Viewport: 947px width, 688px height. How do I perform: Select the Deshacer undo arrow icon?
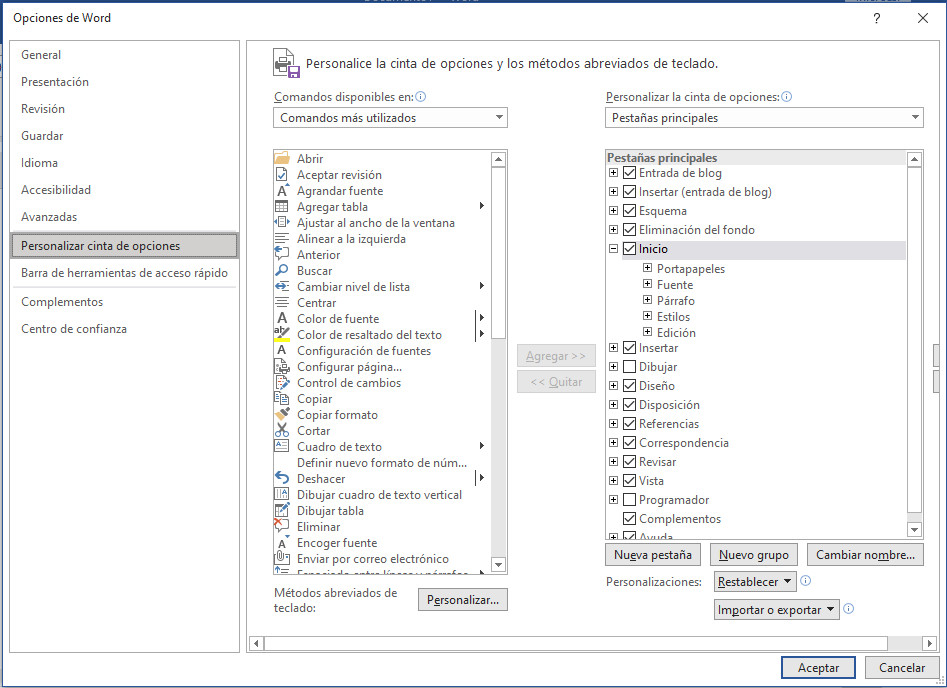pos(282,478)
